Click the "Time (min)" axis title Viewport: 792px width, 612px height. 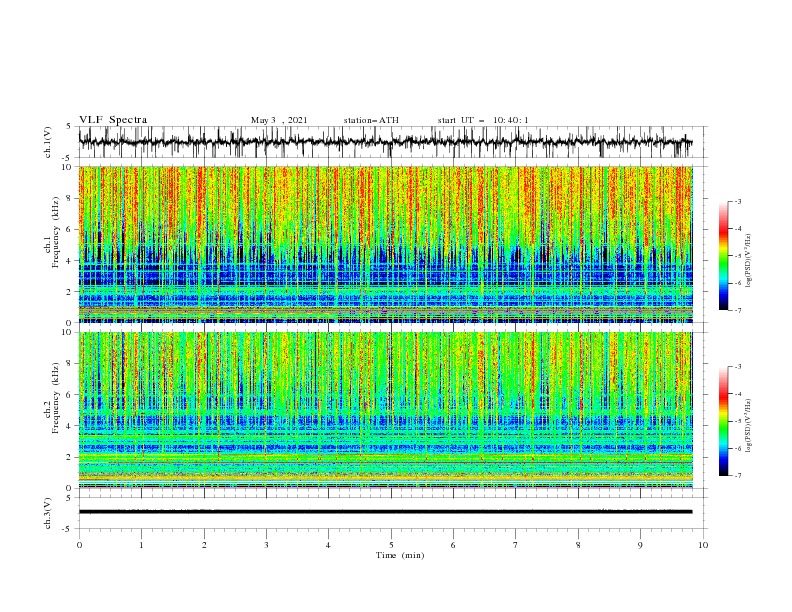click(x=400, y=555)
